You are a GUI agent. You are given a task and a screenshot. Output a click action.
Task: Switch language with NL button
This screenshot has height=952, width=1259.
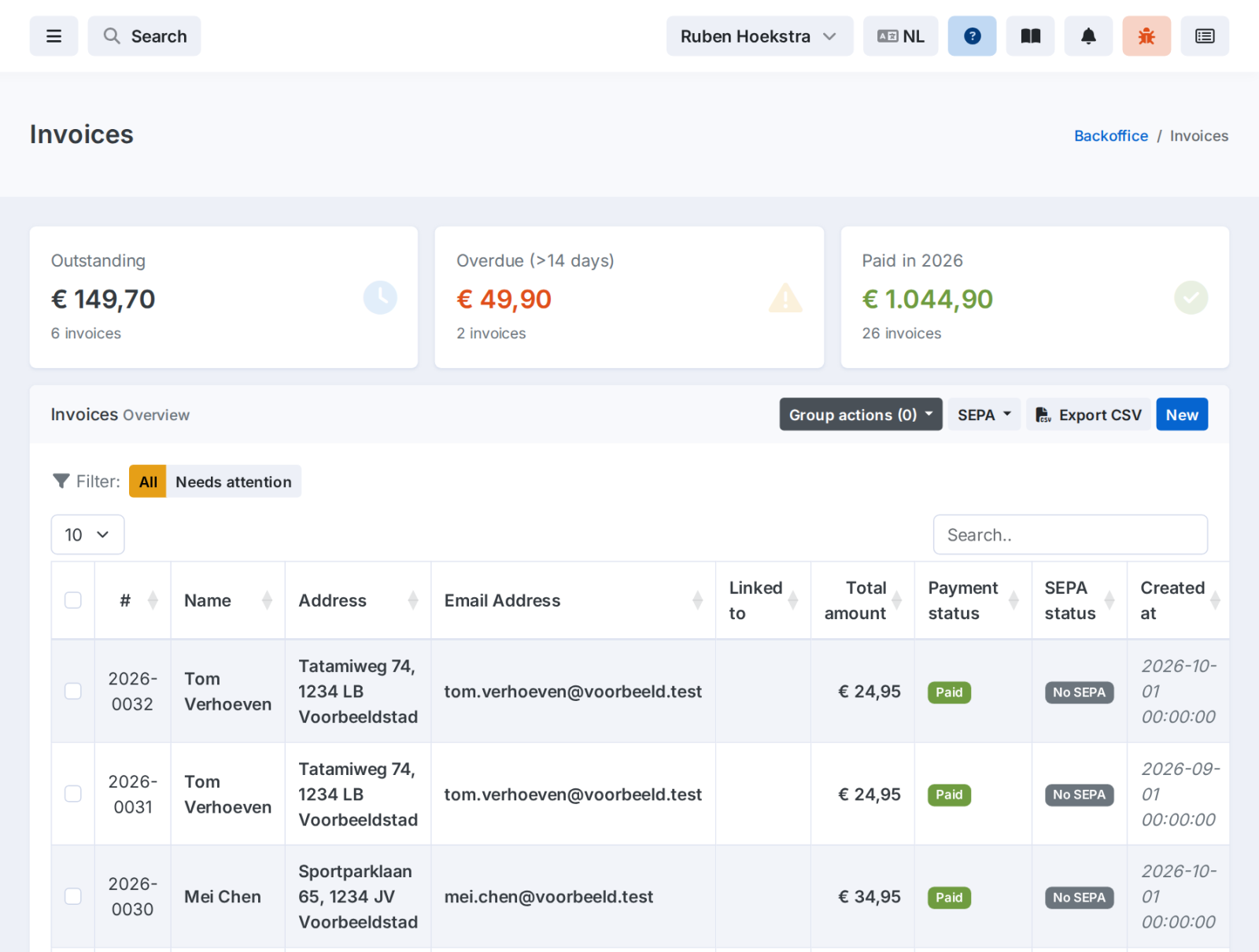[x=900, y=36]
